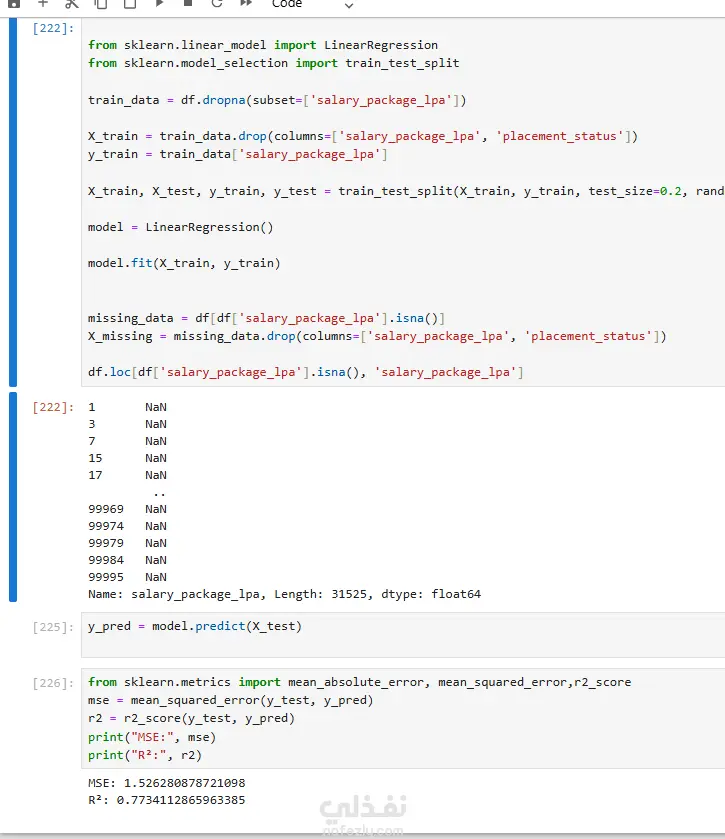Collapse output of cell 222 via blue bar
The image size is (725, 839).
13,497
